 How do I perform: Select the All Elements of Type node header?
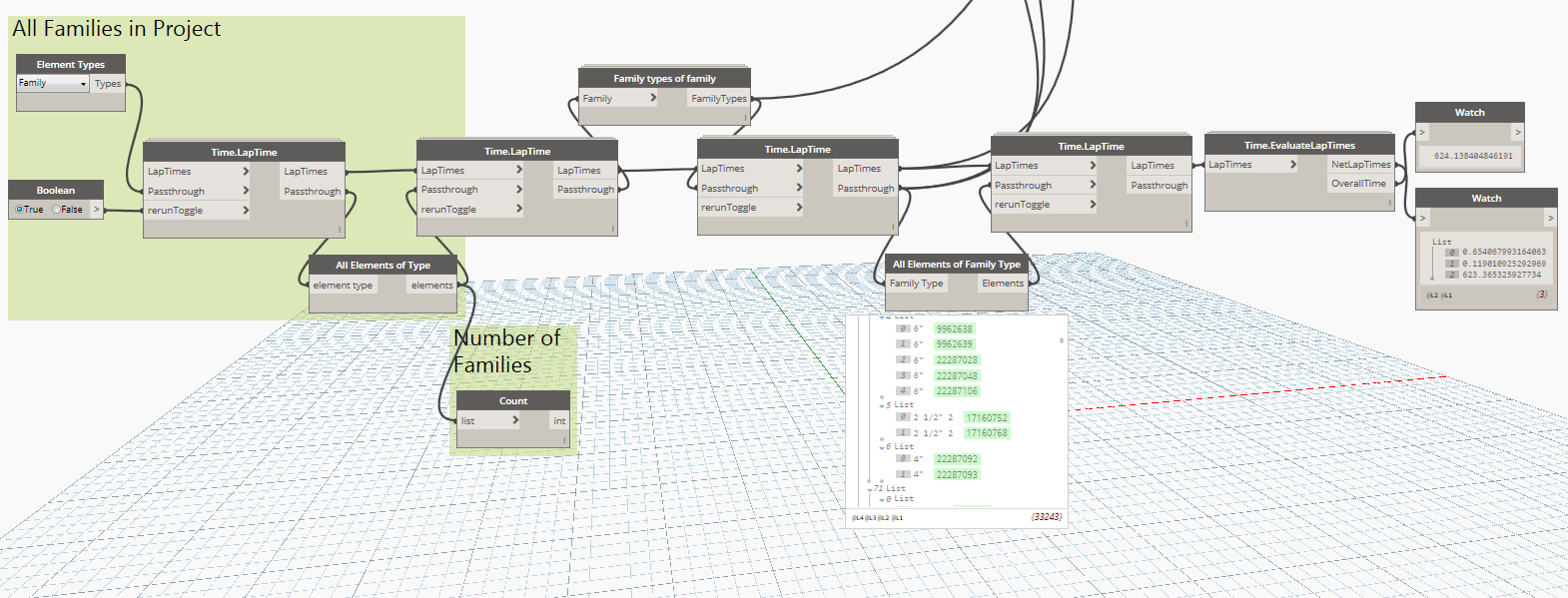pyautogui.click(x=383, y=266)
